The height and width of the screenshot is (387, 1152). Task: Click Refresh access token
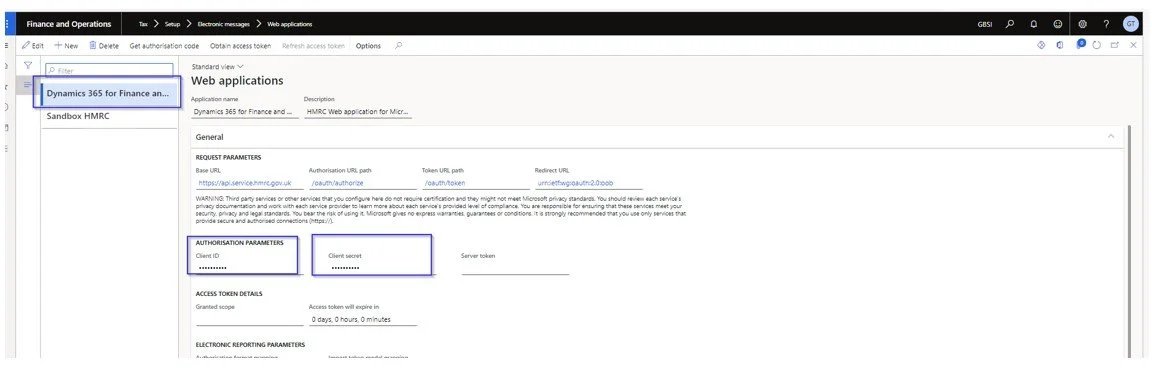tap(314, 46)
